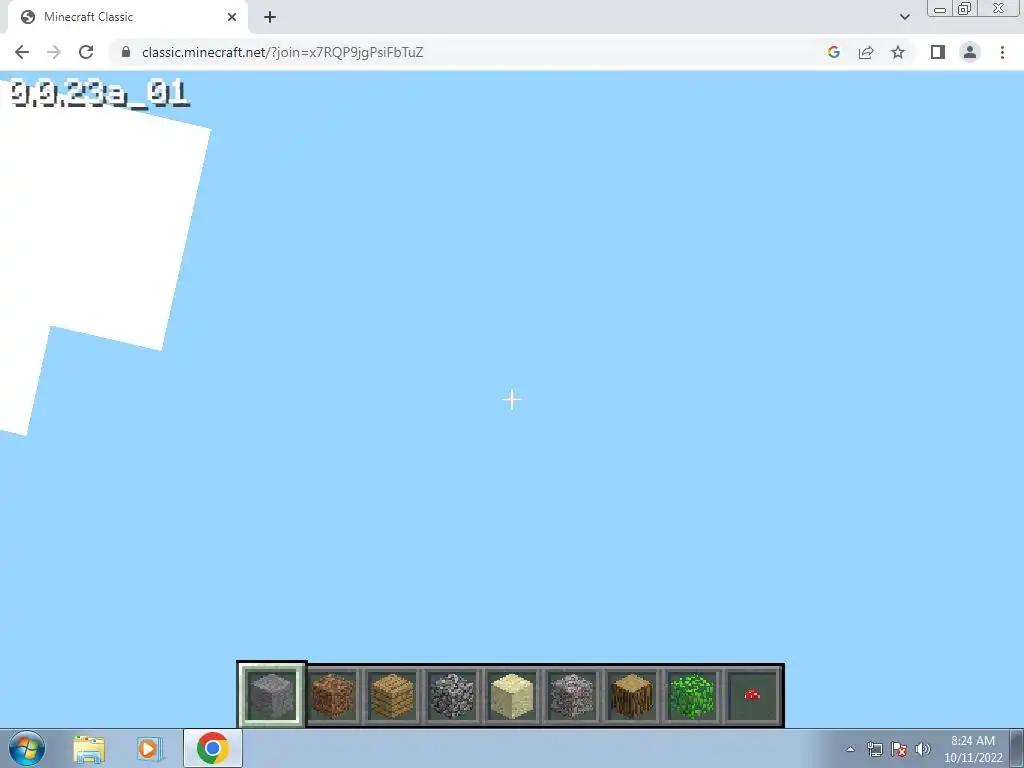Show hidden system tray icons

click(x=850, y=749)
